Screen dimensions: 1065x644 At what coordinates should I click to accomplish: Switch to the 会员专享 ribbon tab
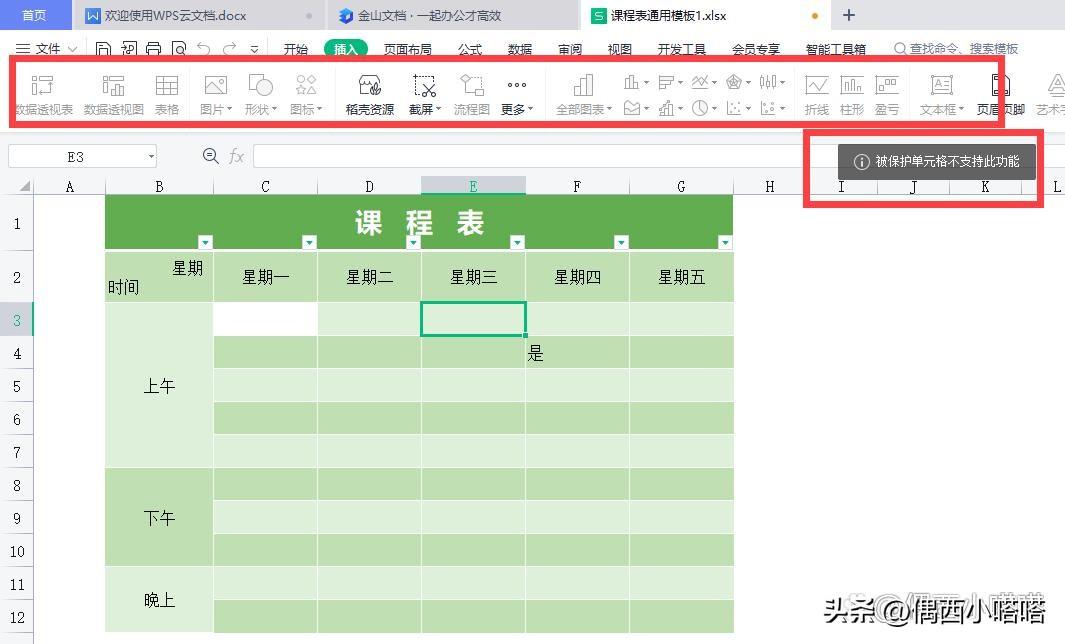point(755,49)
